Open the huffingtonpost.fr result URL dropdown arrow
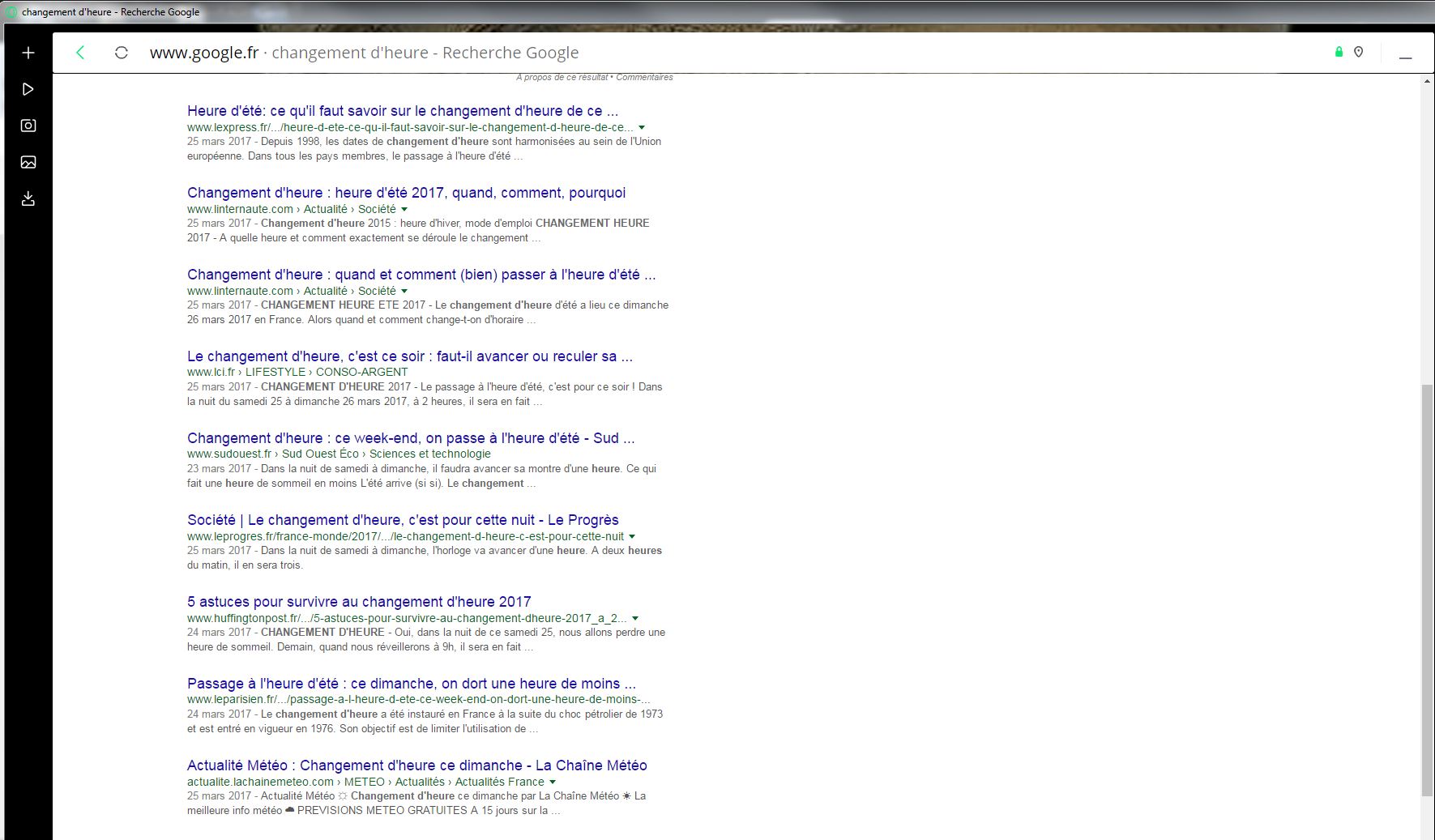The height and width of the screenshot is (840, 1435). tap(635, 619)
